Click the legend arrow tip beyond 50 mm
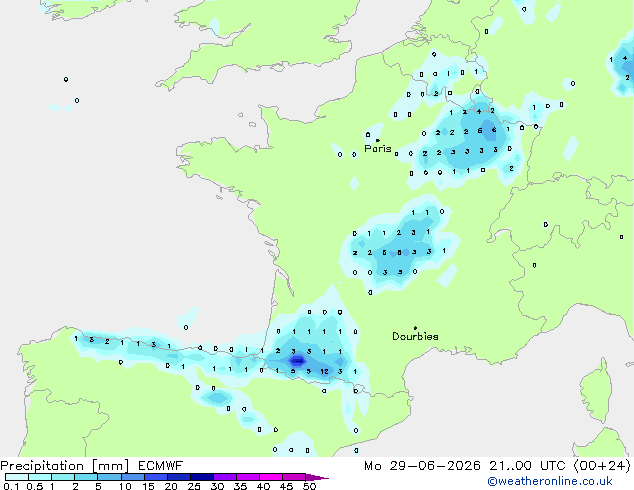634x490 pixels. pyautogui.click(x=317, y=477)
